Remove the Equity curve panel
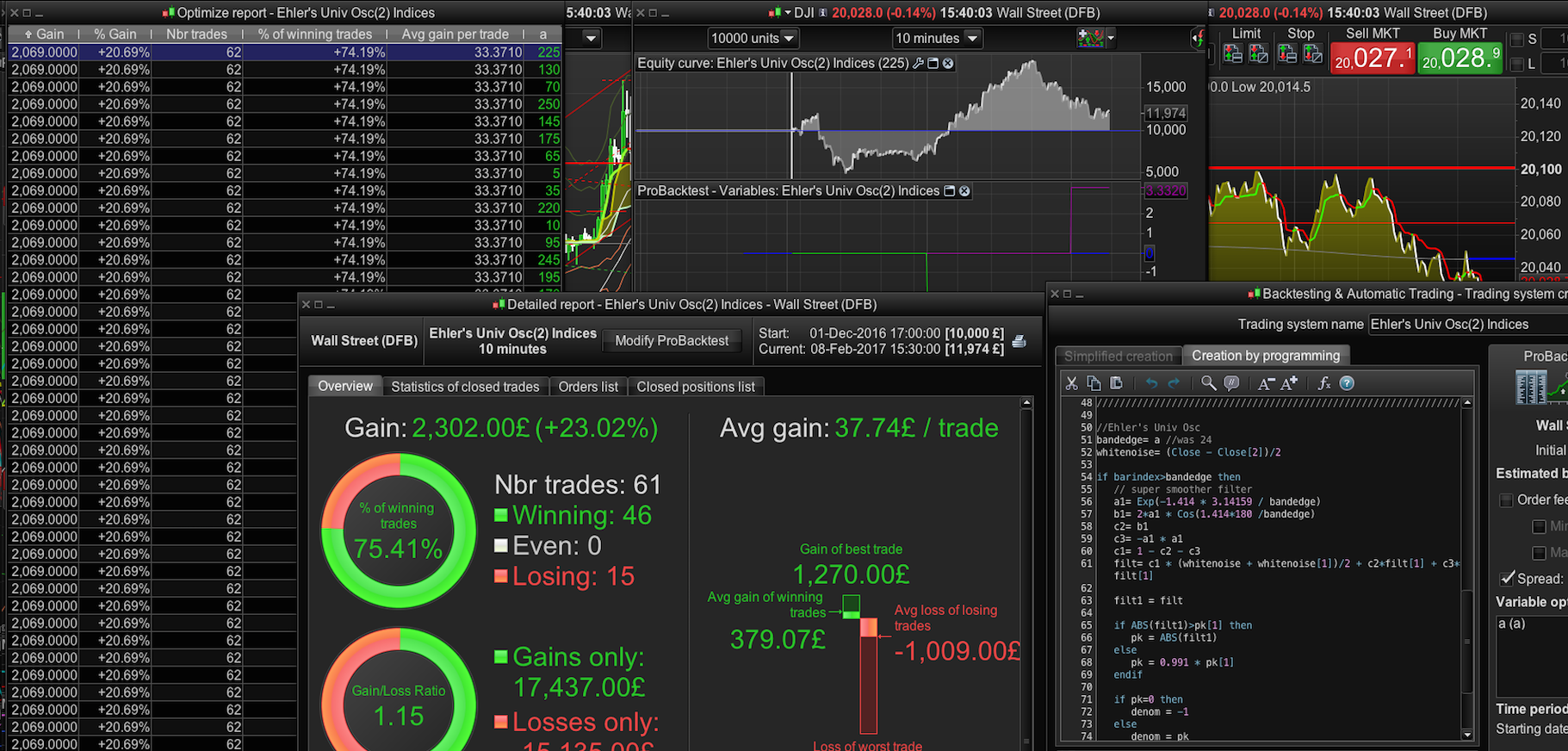The height and width of the screenshot is (751, 1568). tap(948, 64)
